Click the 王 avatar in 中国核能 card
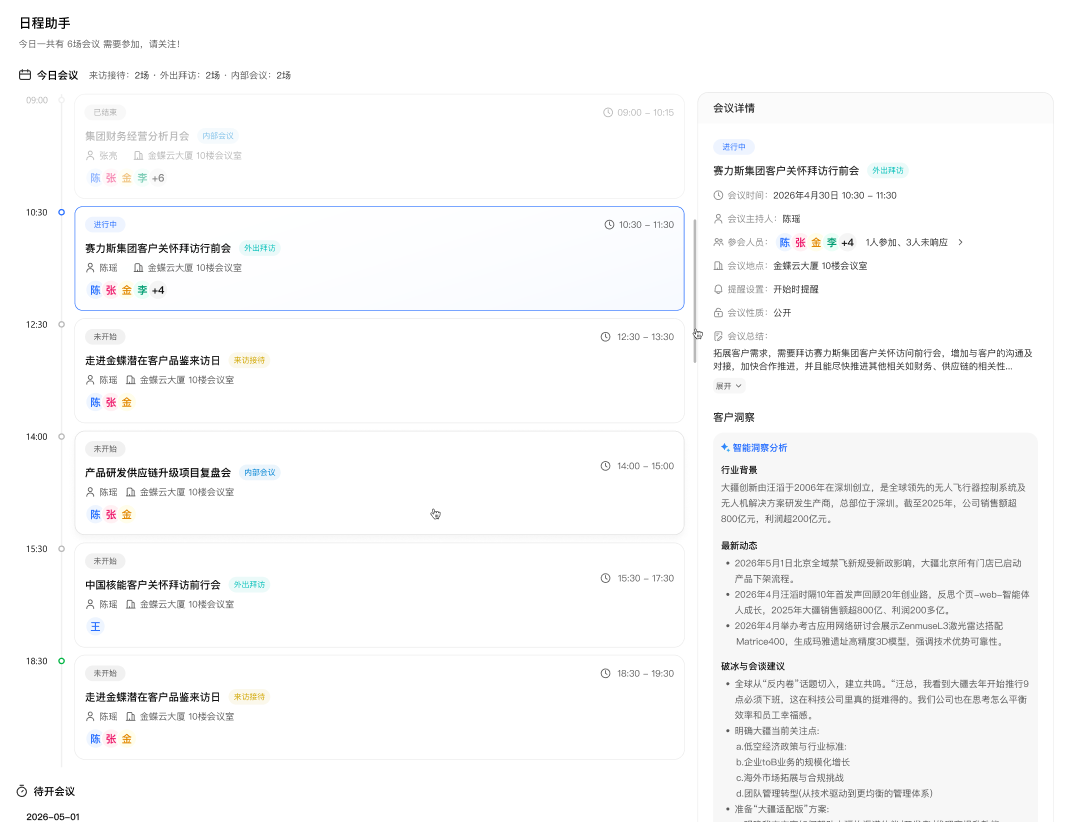 point(95,627)
